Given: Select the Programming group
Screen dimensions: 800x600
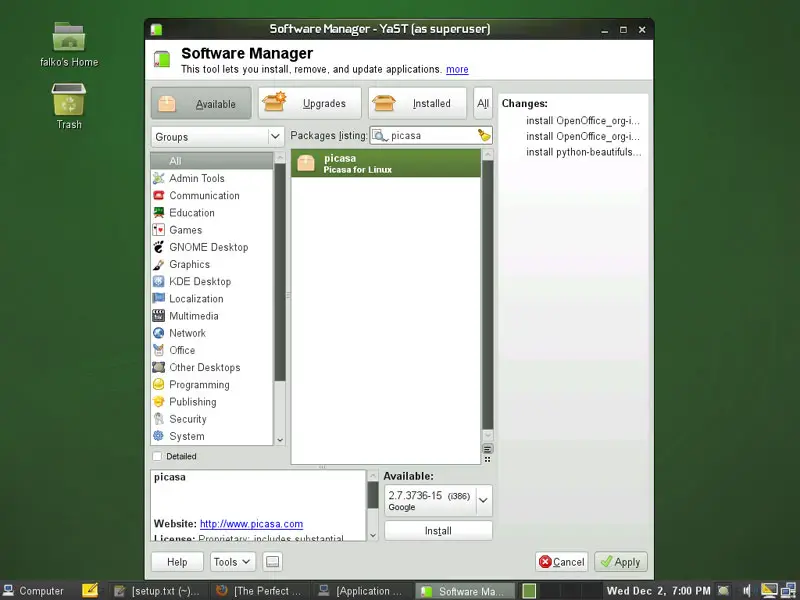Looking at the screenshot, I should 212,385.
